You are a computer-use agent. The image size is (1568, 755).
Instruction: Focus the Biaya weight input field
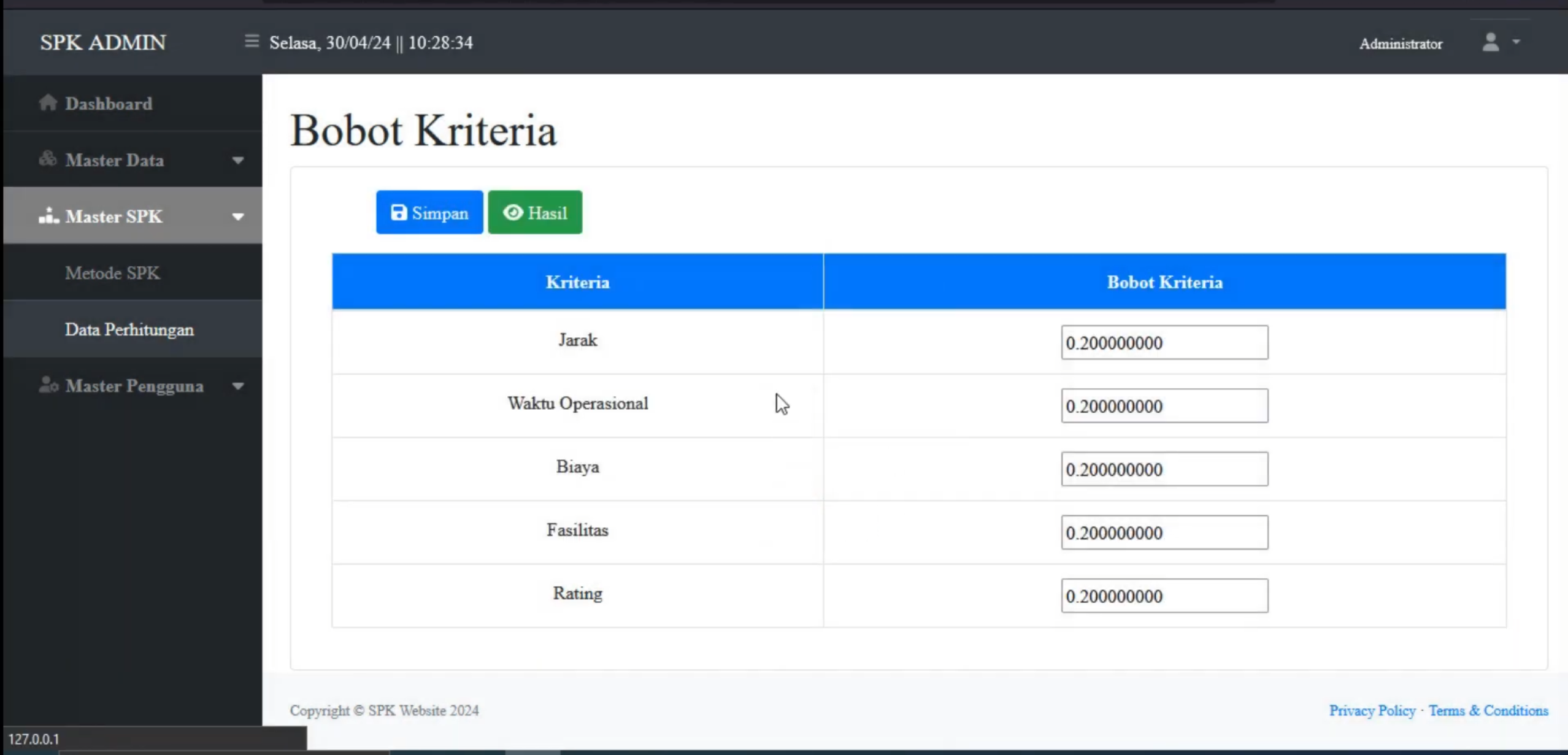tap(1164, 469)
